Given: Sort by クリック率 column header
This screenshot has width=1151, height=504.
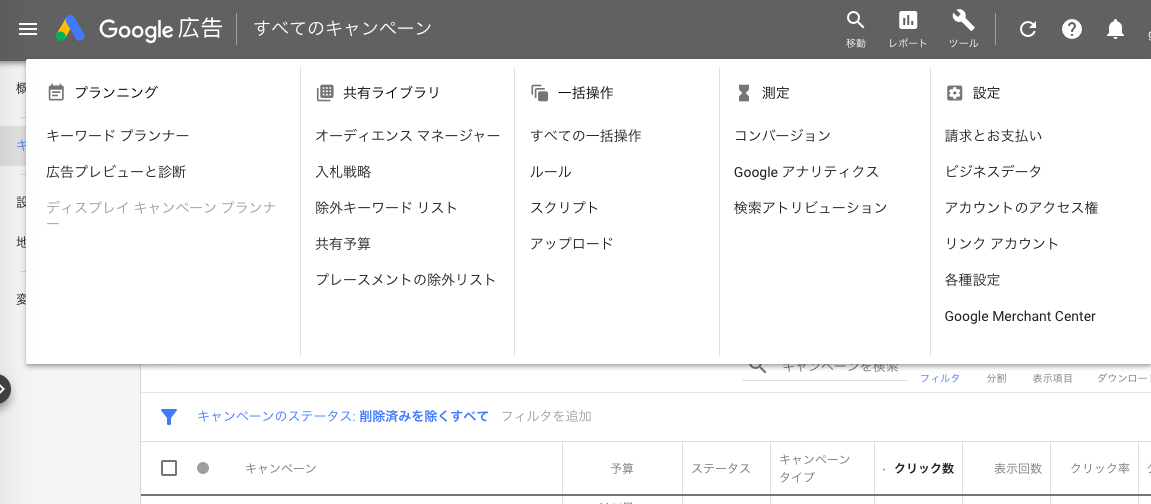Looking at the screenshot, I should [x=1100, y=469].
